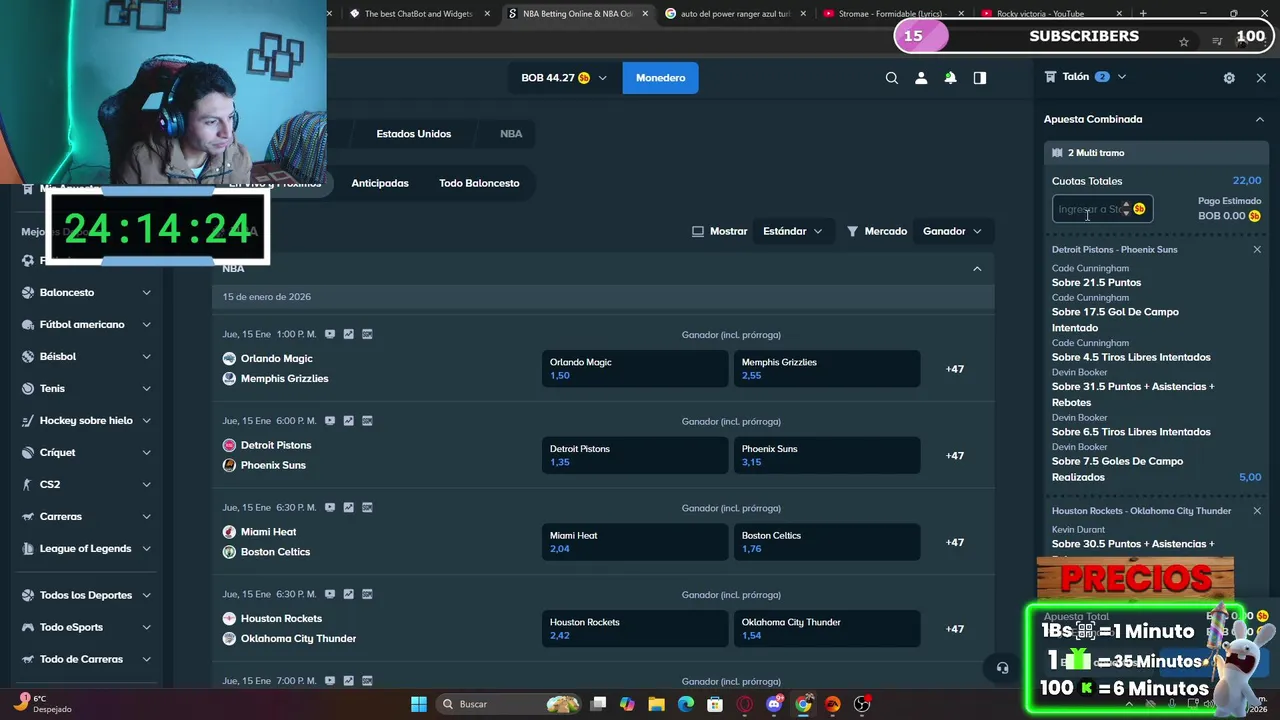Click live stream icon for Detroit Pistons game
This screenshot has height=720, width=1280.
[x=330, y=421]
